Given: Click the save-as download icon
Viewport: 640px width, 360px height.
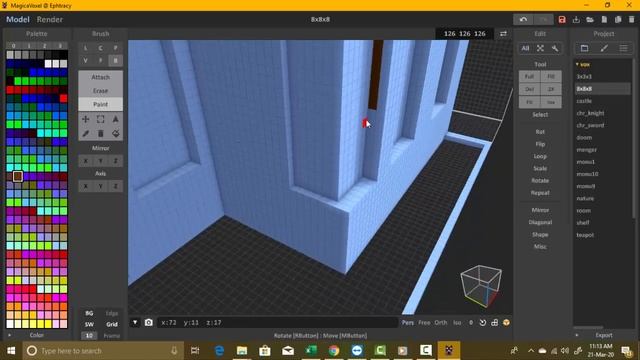Looking at the screenshot, I should 576,20.
